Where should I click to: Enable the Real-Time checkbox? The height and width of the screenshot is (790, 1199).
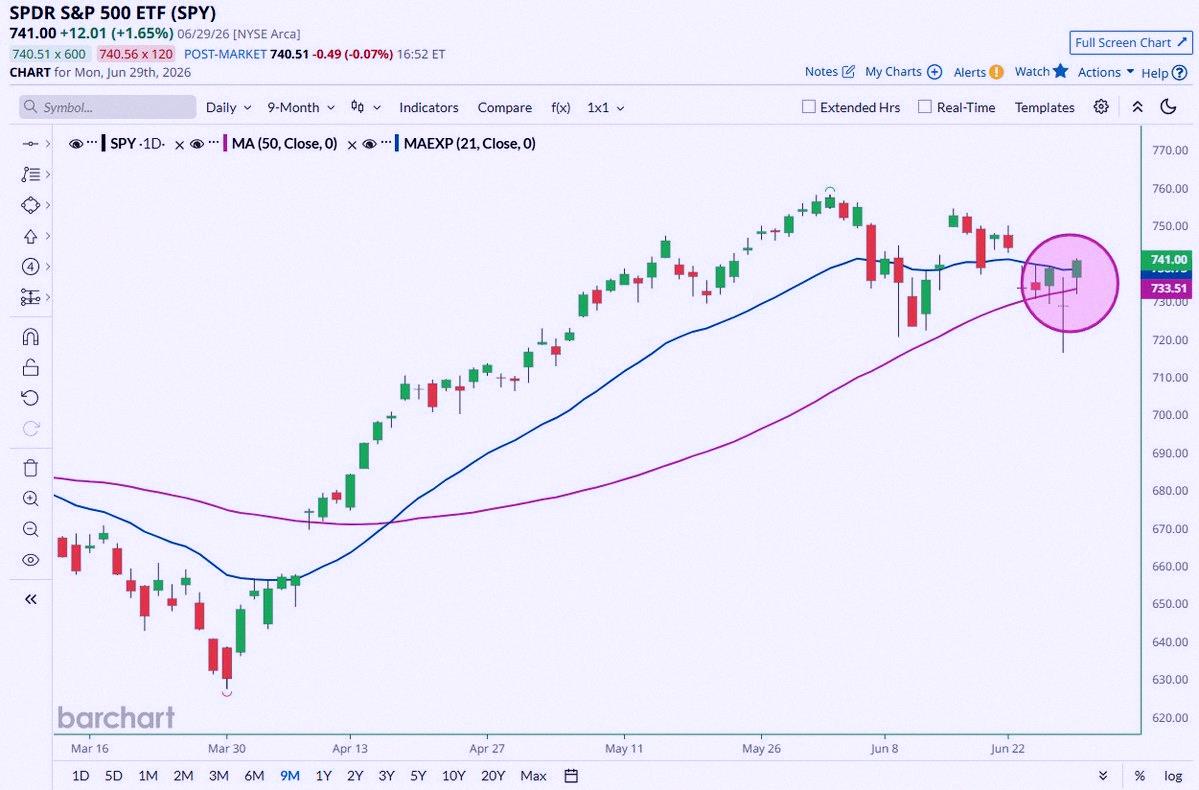click(x=924, y=107)
